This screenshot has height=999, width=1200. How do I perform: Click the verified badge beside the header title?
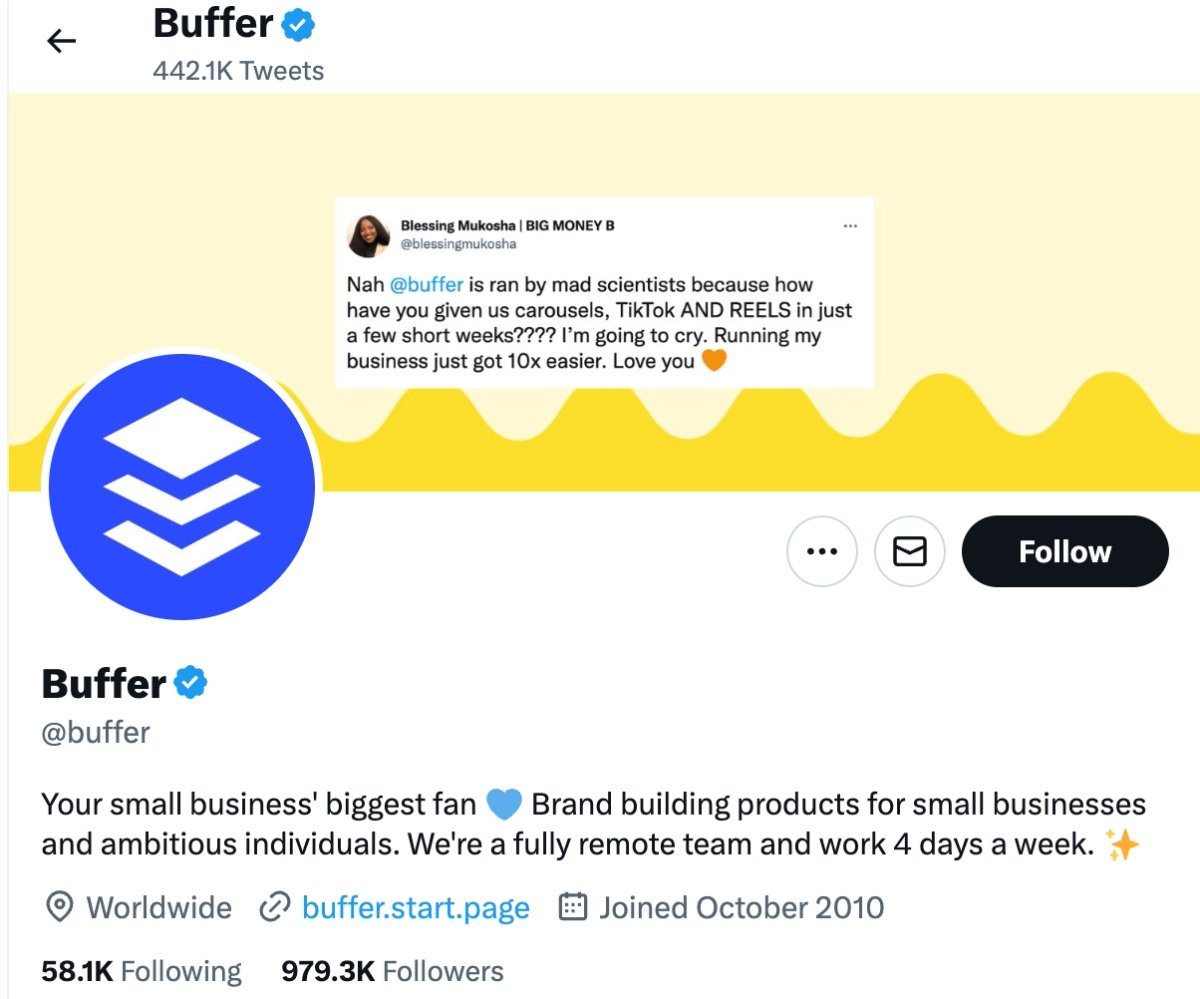[298, 25]
